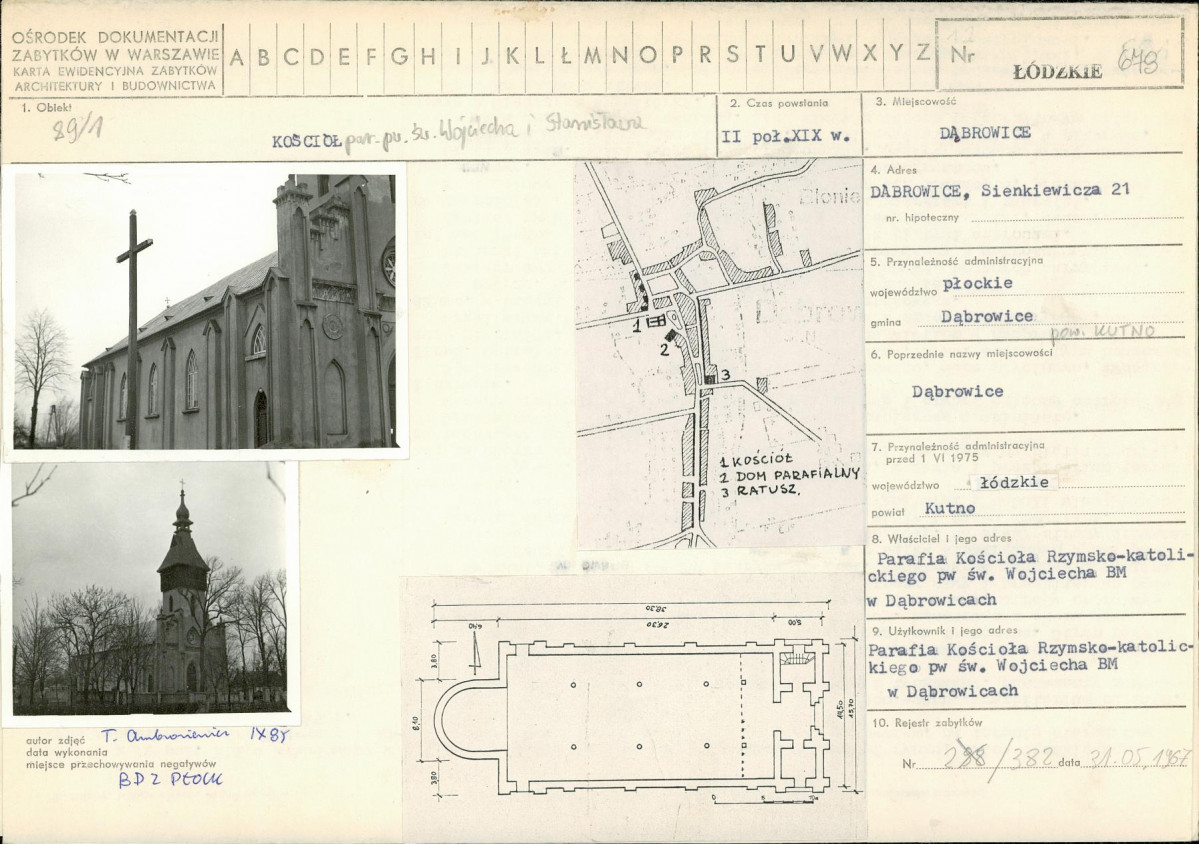Select the letter K index box
Screen dimensions: 1199x844
tap(512, 58)
